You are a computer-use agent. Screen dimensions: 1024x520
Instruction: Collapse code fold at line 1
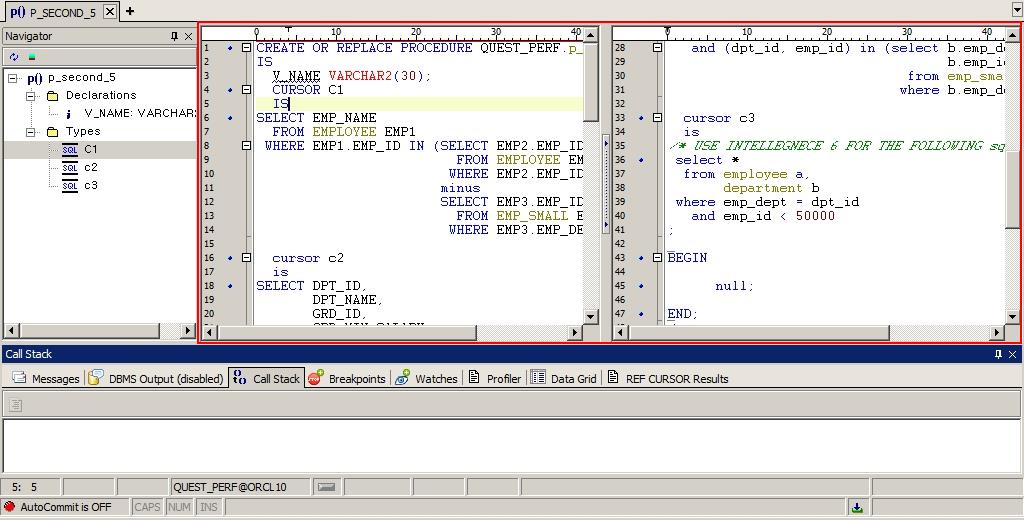pyautogui.click(x=246, y=48)
